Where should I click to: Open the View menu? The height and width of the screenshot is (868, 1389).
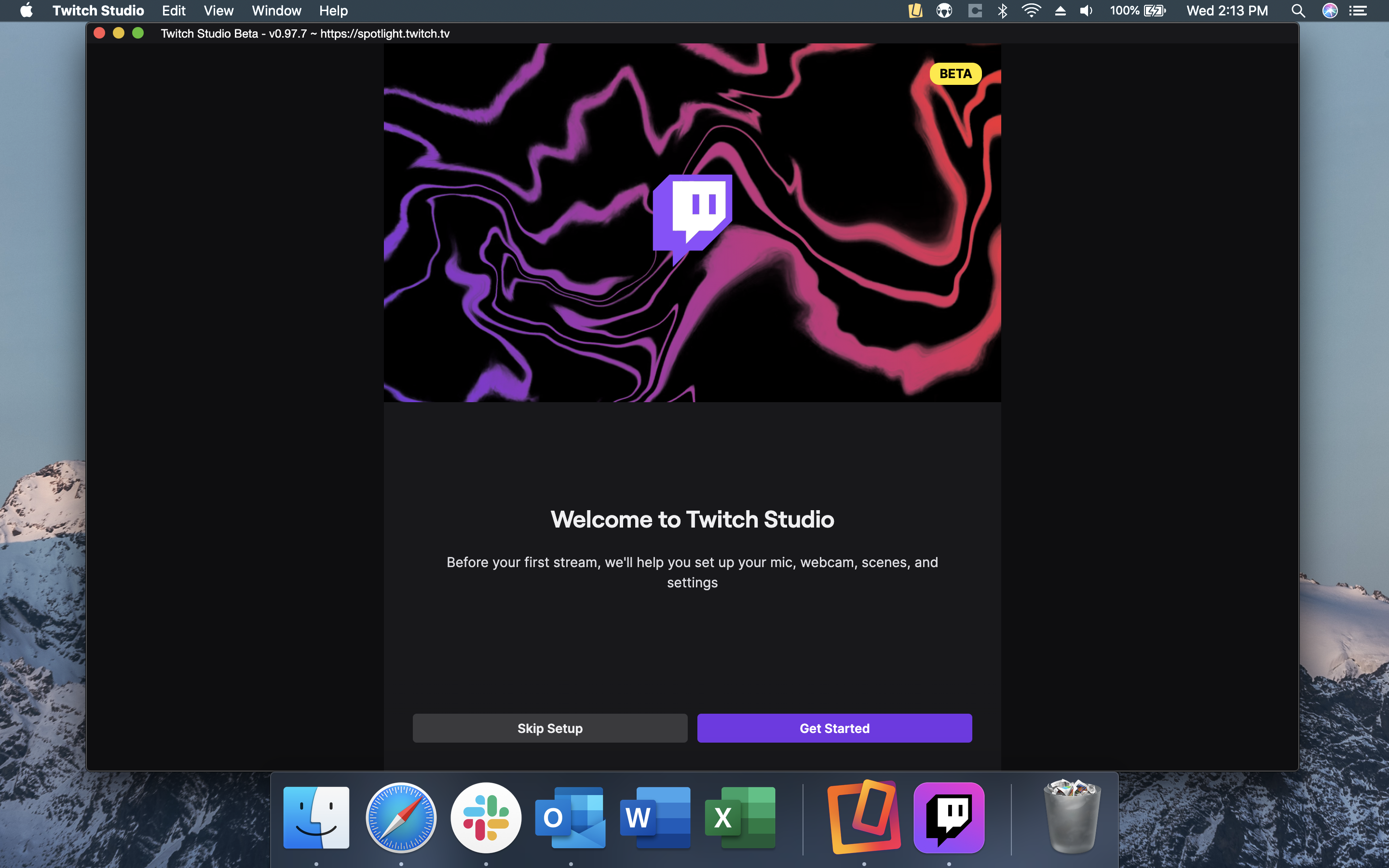(218, 10)
